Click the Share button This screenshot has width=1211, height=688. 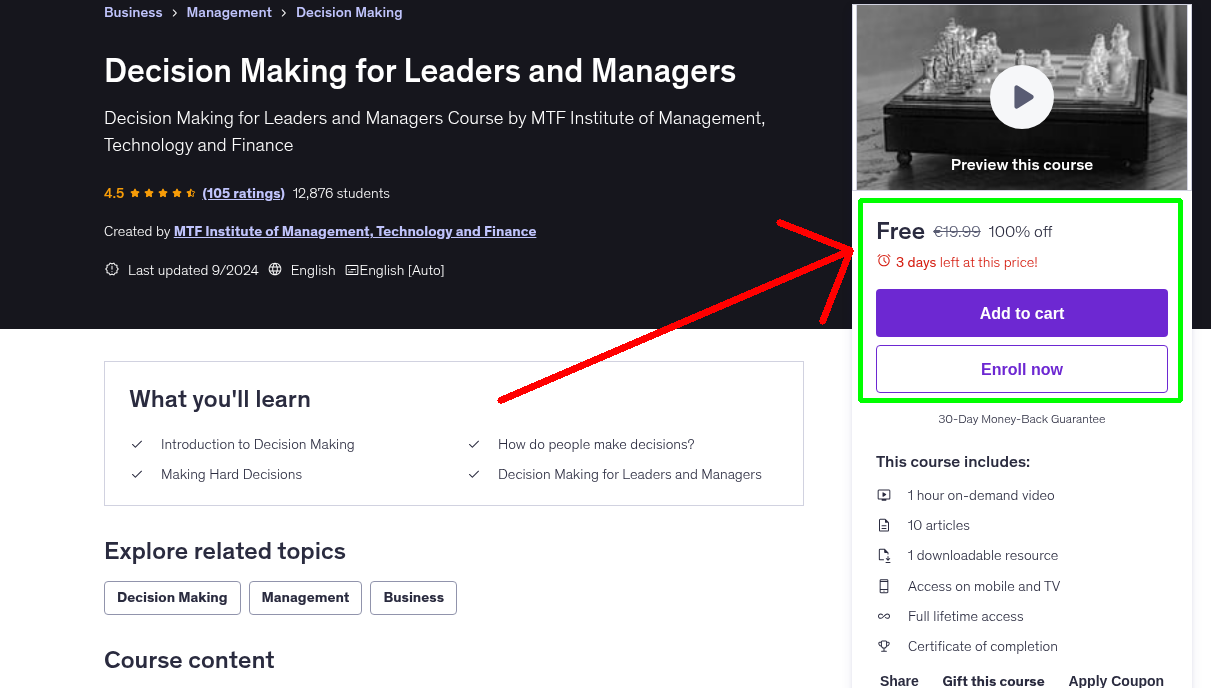(899, 681)
